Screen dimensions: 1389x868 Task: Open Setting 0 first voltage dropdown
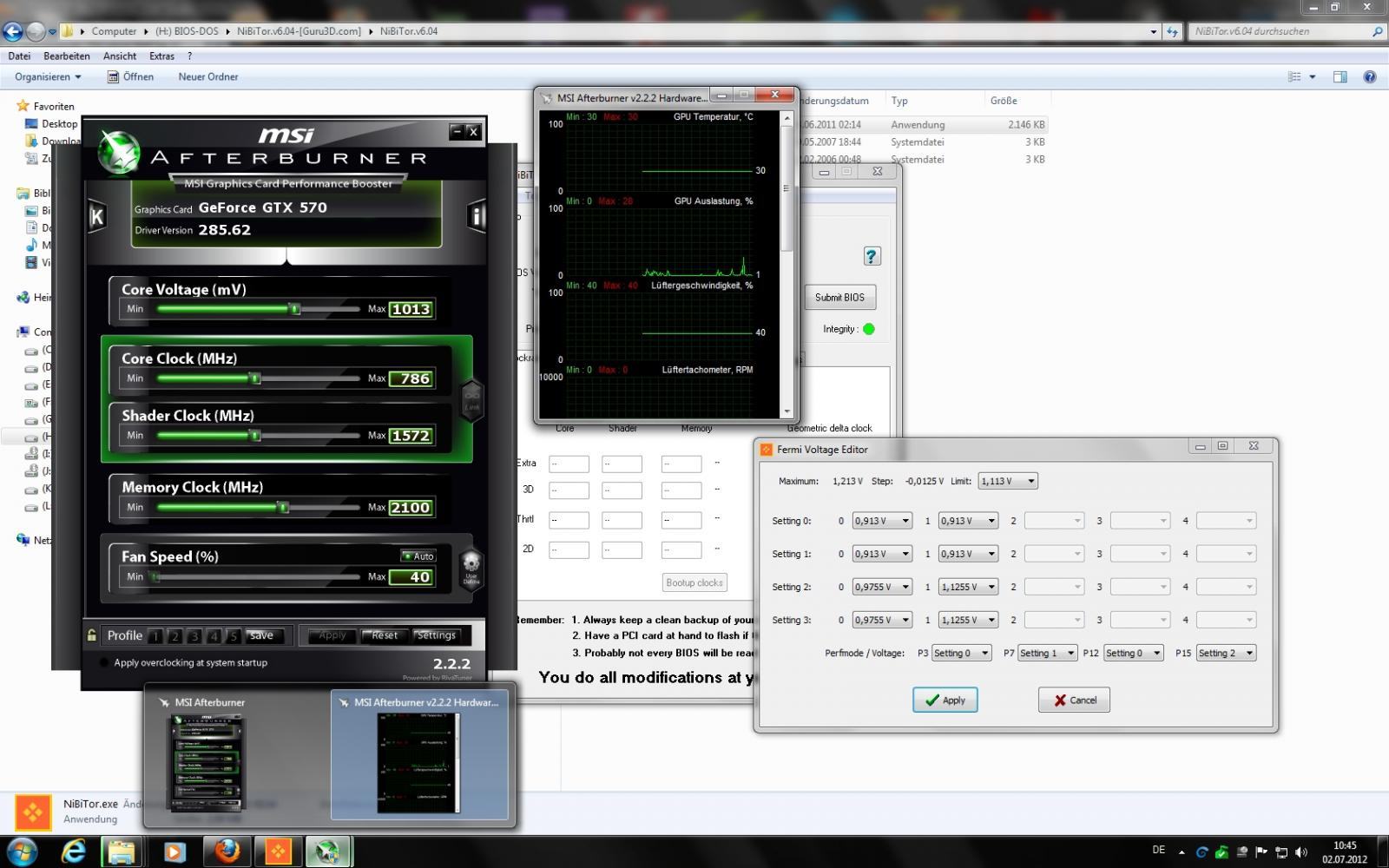pos(882,521)
